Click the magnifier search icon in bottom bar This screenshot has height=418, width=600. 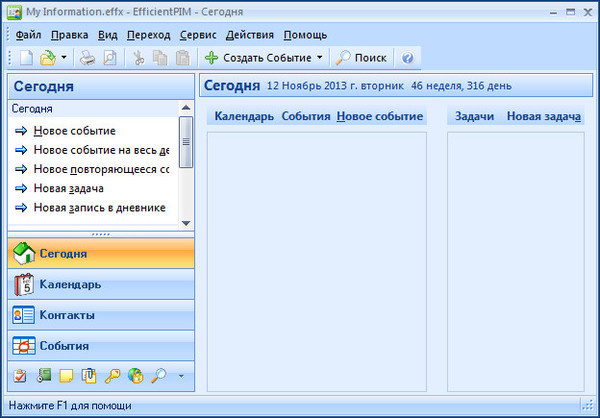157,376
